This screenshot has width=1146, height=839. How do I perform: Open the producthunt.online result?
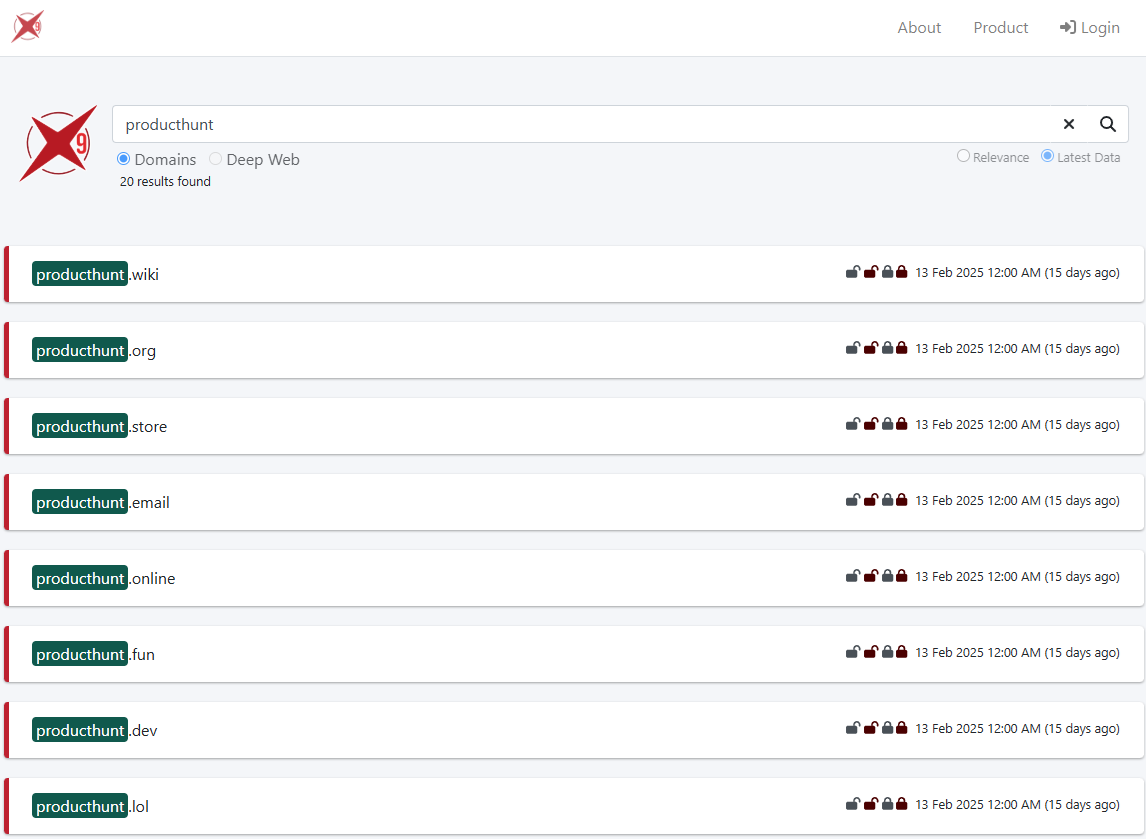[x=104, y=578]
